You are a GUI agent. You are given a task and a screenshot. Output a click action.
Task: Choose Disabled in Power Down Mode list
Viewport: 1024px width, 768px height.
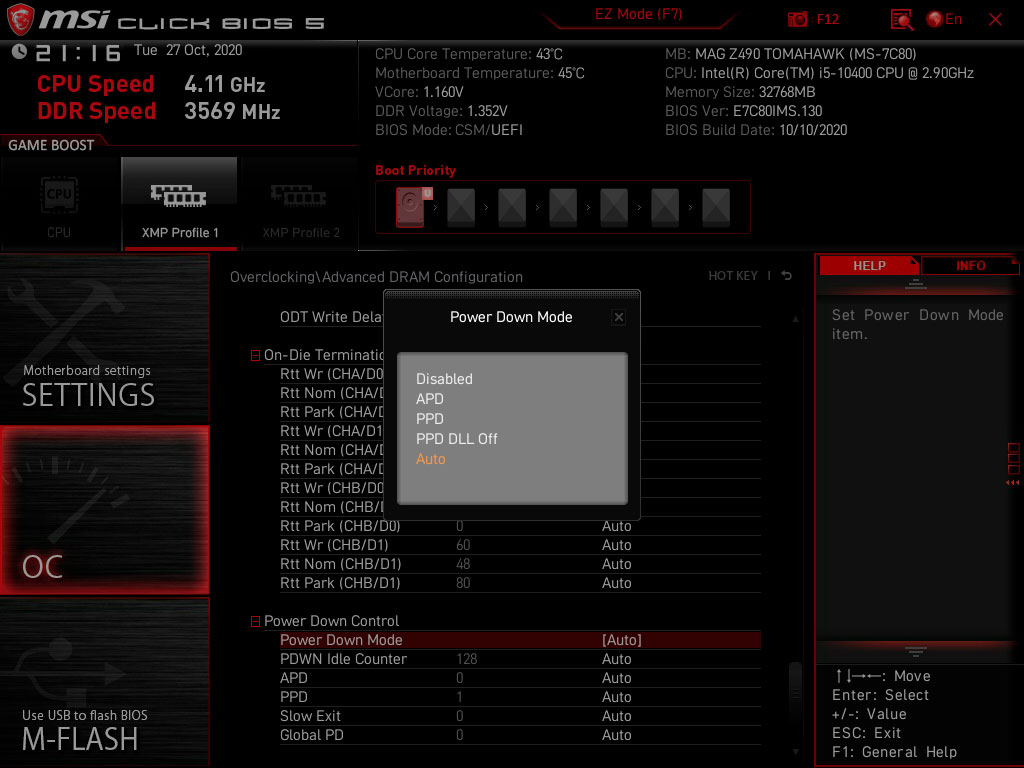pos(444,379)
